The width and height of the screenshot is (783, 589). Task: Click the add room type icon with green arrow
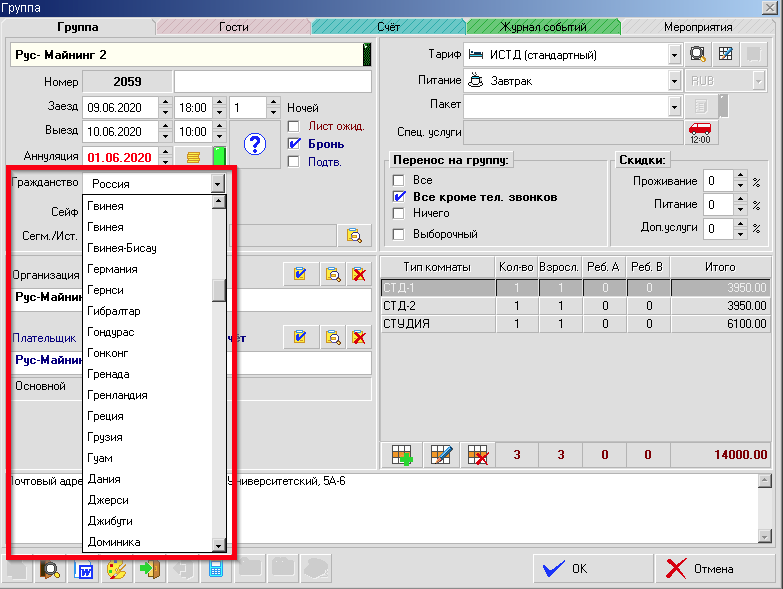(x=401, y=455)
